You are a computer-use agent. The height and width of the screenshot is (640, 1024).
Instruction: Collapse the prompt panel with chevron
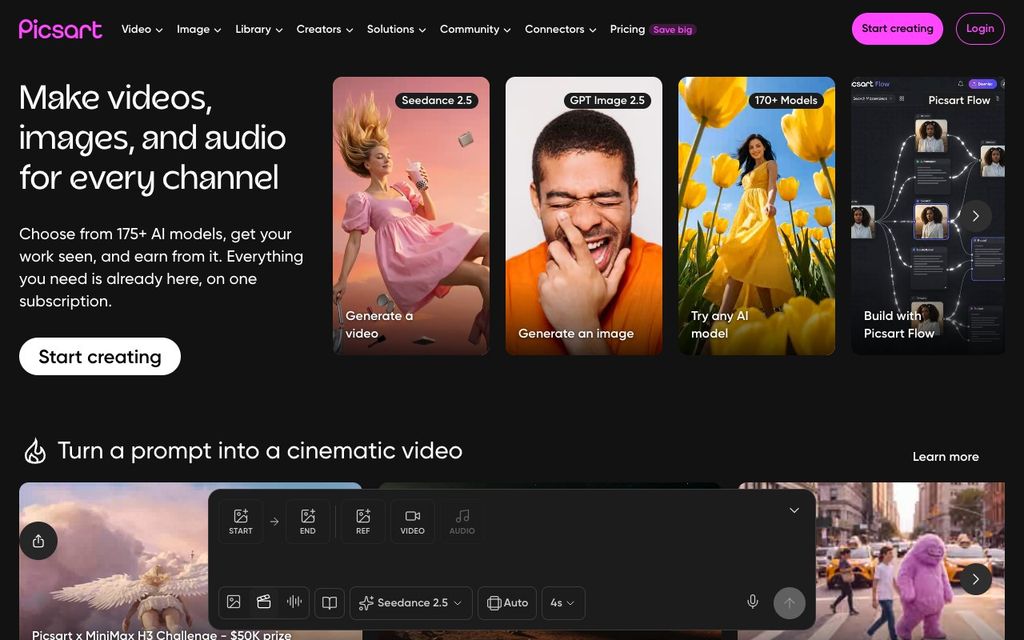[794, 510]
